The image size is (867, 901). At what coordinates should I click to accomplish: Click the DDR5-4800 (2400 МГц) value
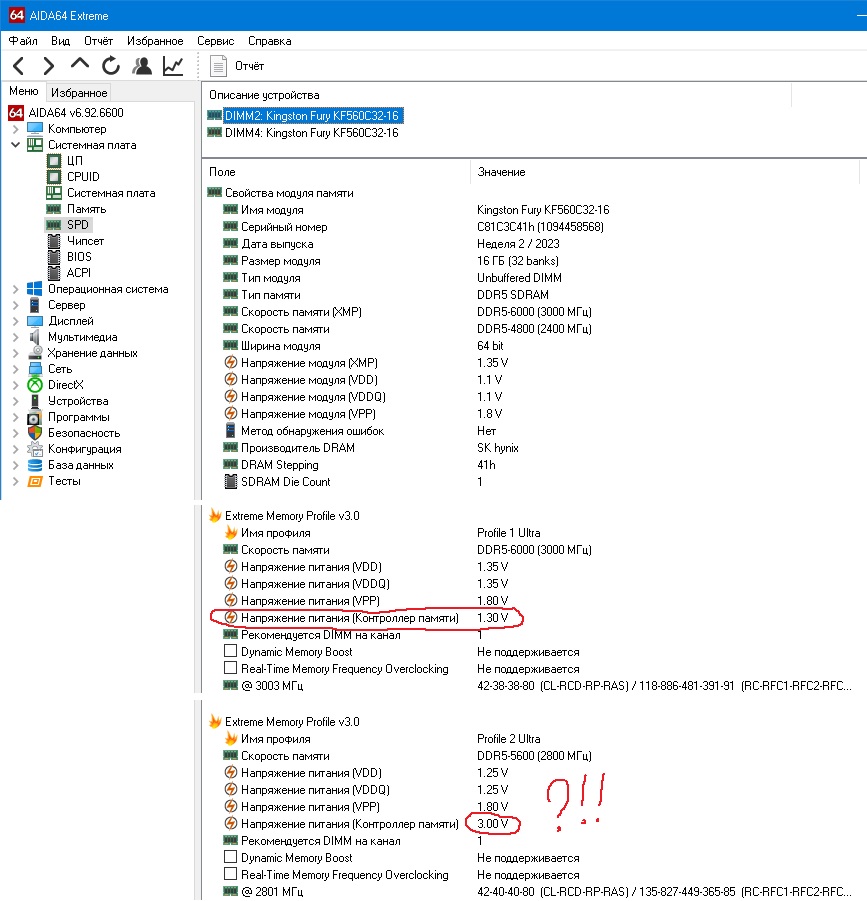coord(534,329)
